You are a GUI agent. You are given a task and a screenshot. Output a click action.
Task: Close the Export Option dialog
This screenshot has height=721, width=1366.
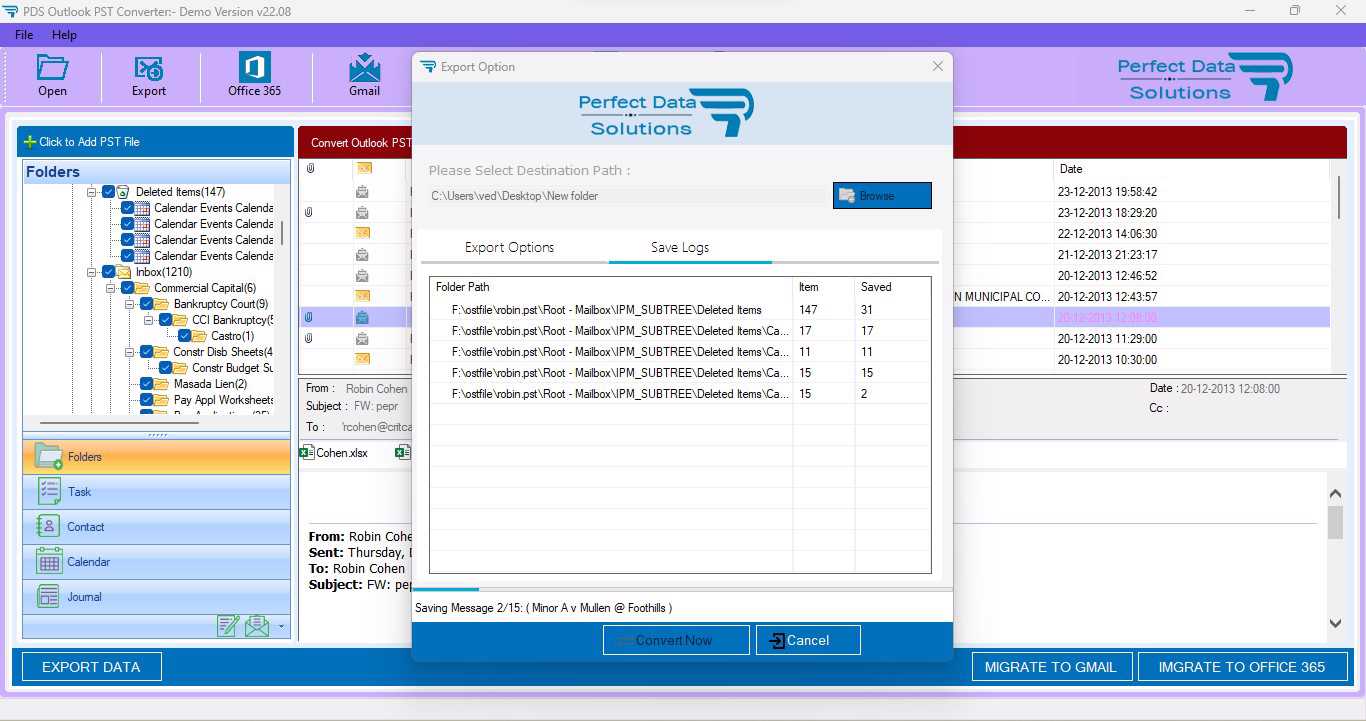(x=937, y=66)
